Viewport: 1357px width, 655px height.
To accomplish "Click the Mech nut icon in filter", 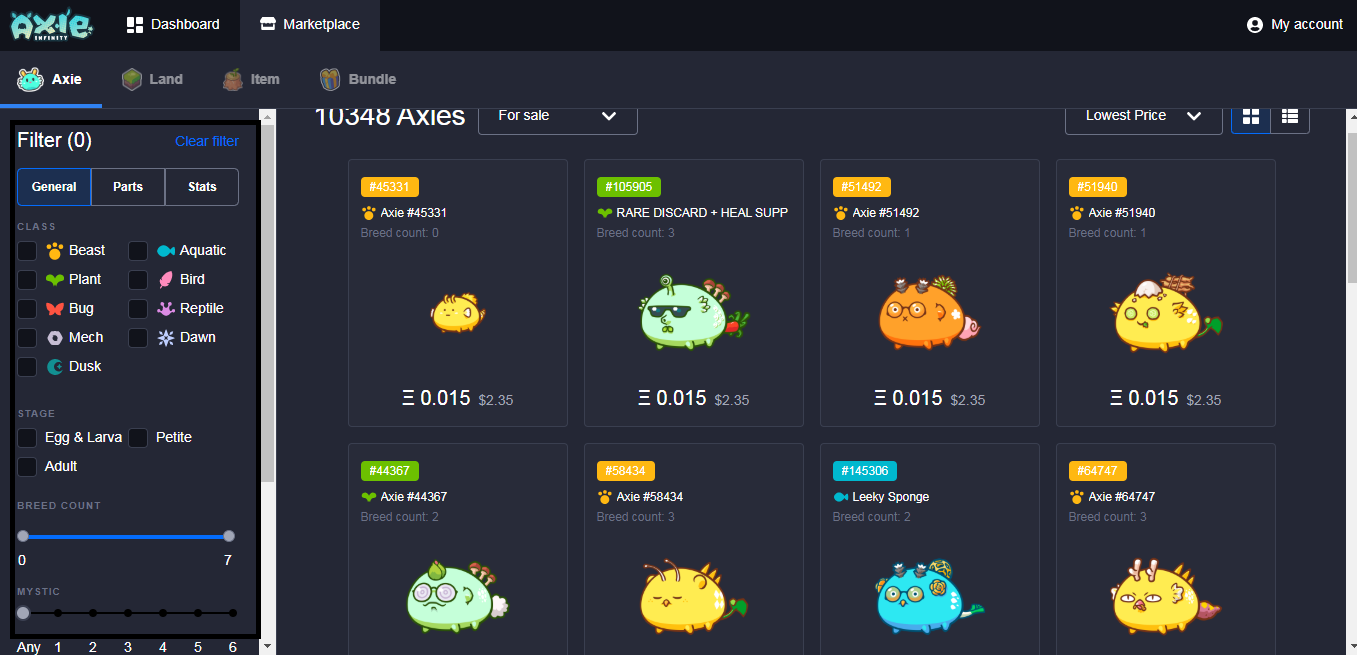I will coord(55,338).
